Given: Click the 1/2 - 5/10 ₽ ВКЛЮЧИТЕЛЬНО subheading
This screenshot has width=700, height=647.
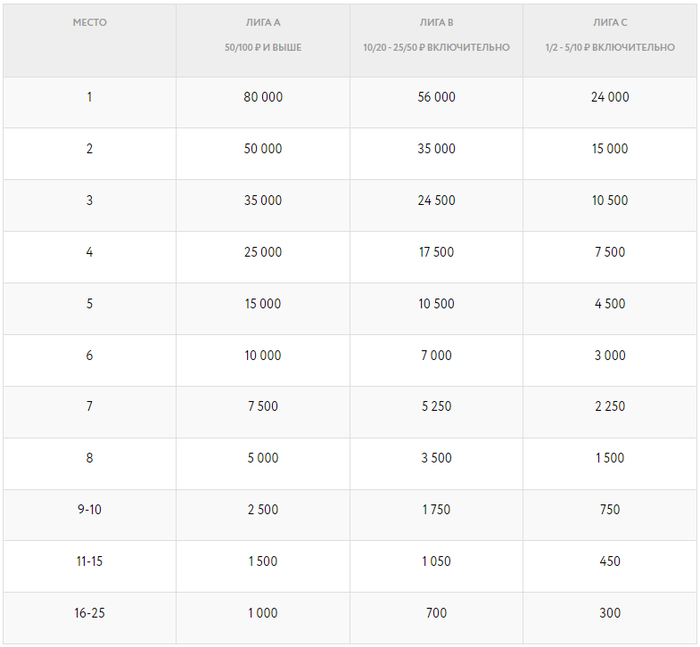Looking at the screenshot, I should (610, 48).
